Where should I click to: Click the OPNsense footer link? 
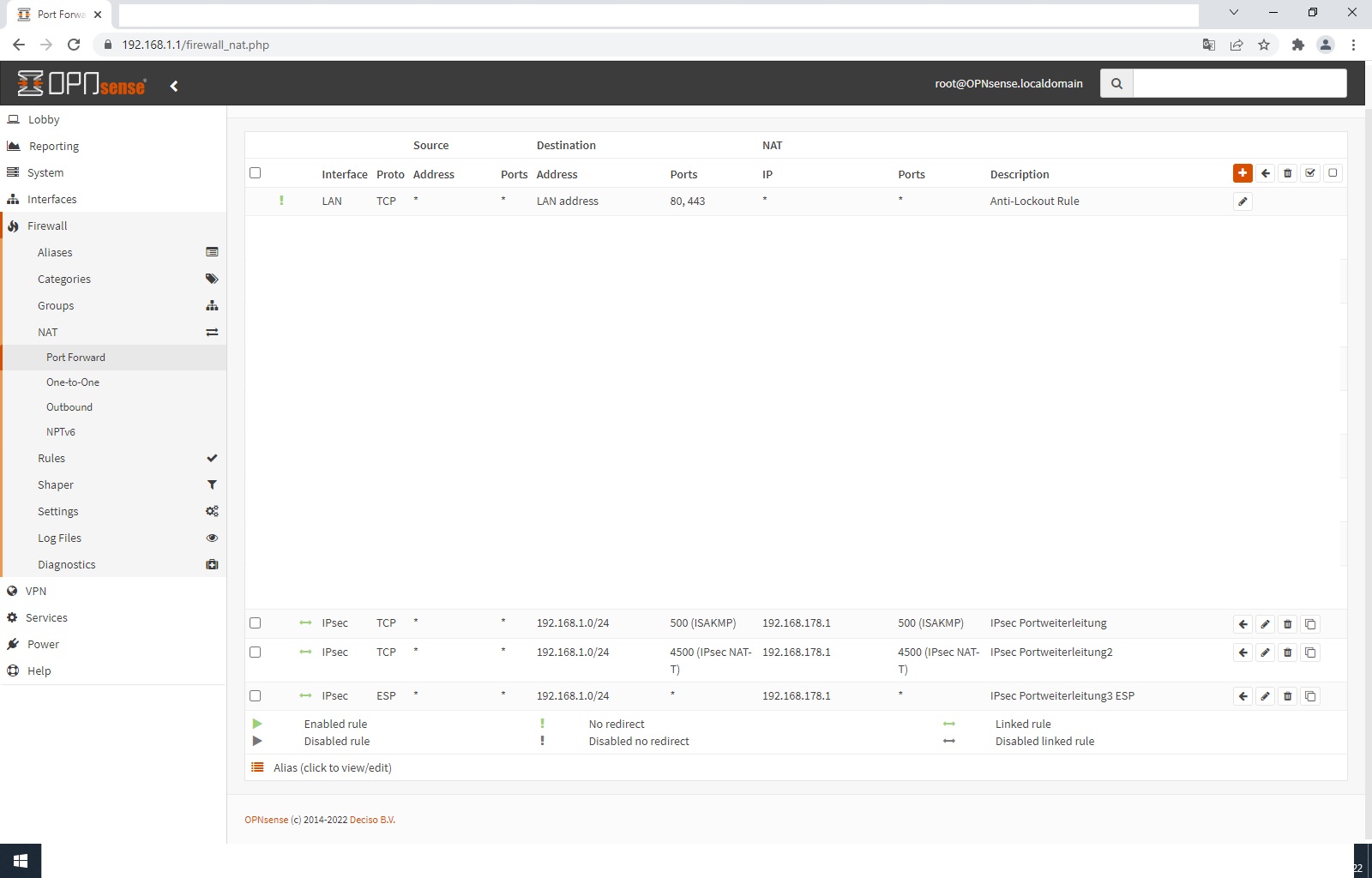tap(267, 820)
